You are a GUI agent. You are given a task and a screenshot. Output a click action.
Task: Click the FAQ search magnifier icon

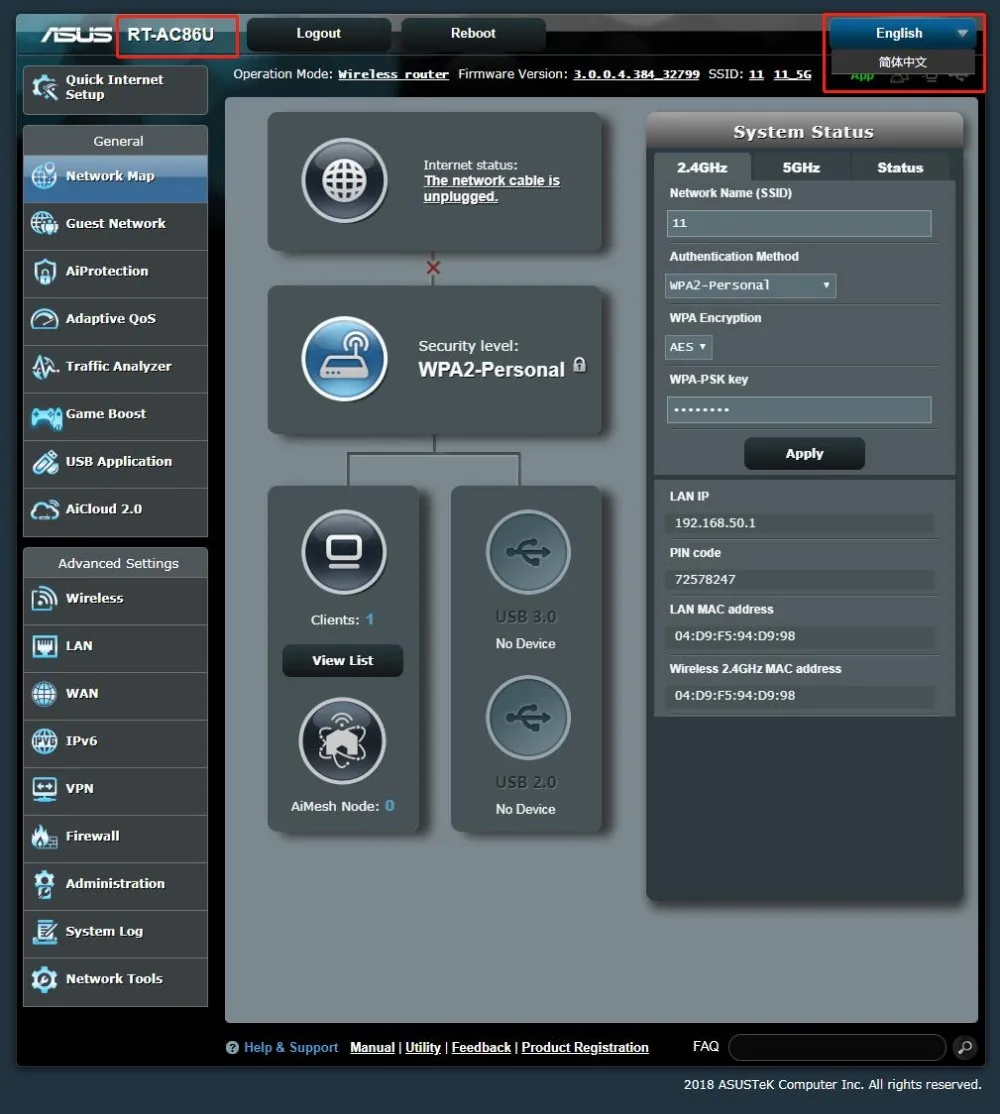[x=964, y=1047]
